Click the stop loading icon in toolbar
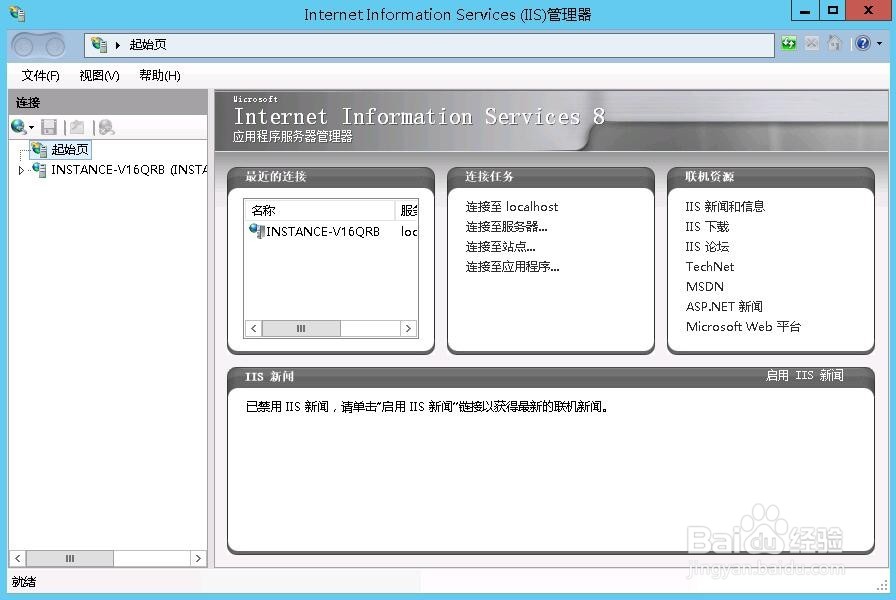This screenshot has width=896, height=600. click(x=811, y=43)
